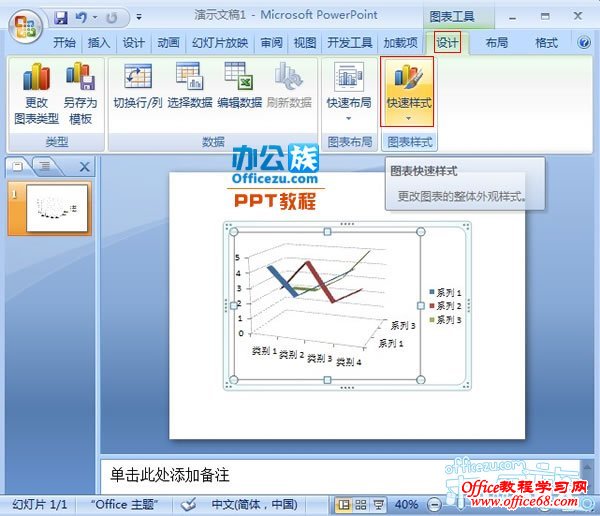The image size is (600, 516).
Task: Click 更改图表类型 button
Action: pyautogui.click(x=36, y=93)
